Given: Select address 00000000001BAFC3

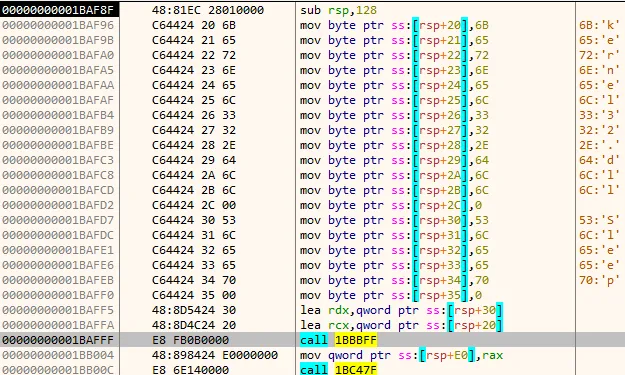Looking at the screenshot, I should pos(58,160).
